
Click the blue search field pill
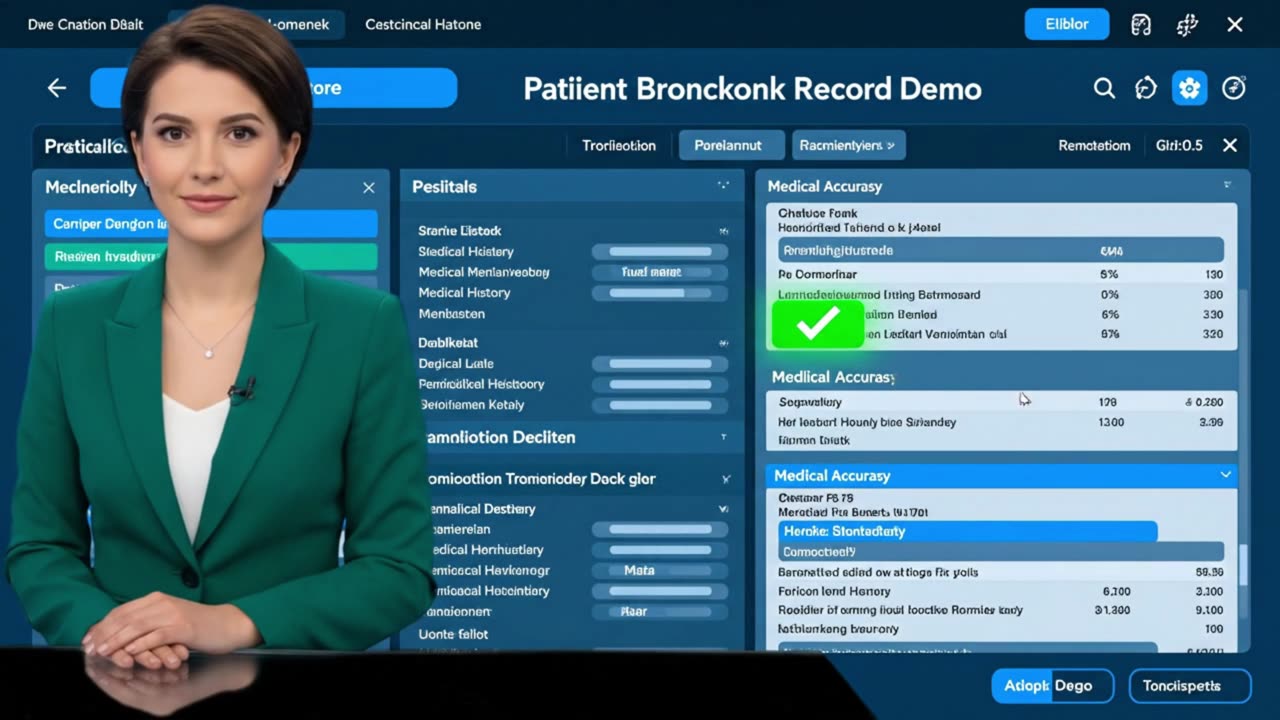click(273, 88)
